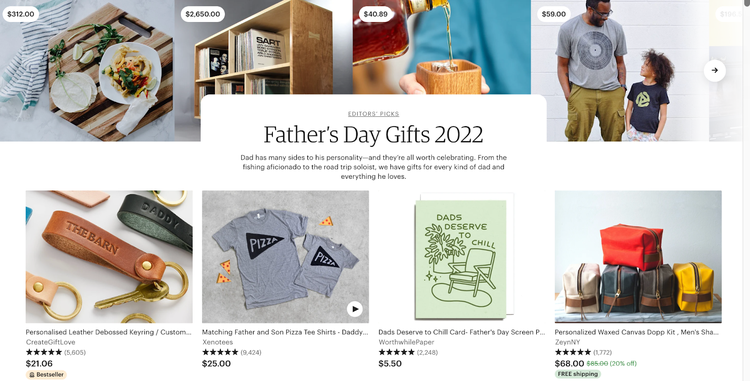Open the five-star rating for the CreateGiftLove keyring
Image resolution: width=750 pixels, height=381 pixels.
44,352
